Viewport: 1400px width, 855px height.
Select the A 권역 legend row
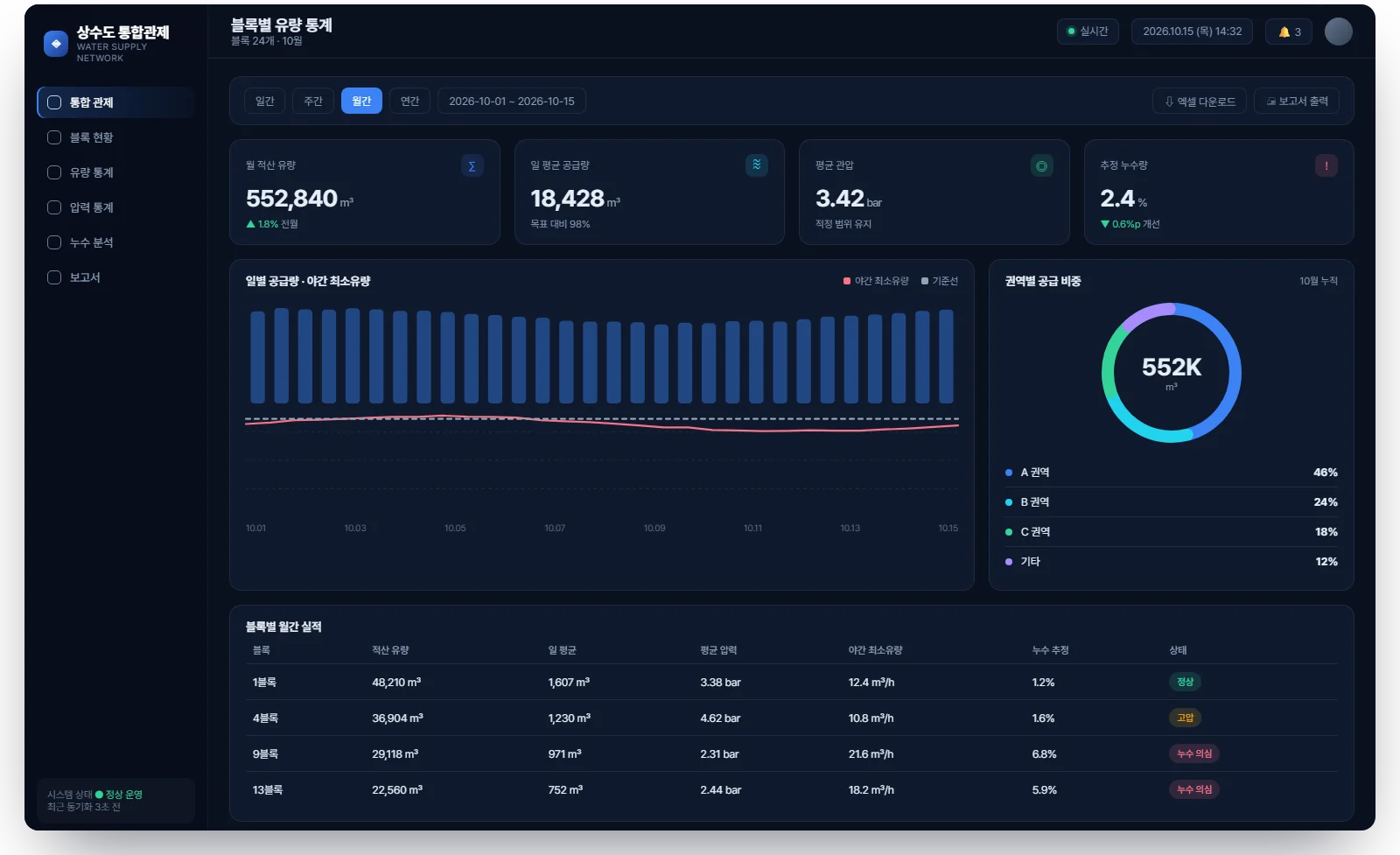click(1171, 473)
